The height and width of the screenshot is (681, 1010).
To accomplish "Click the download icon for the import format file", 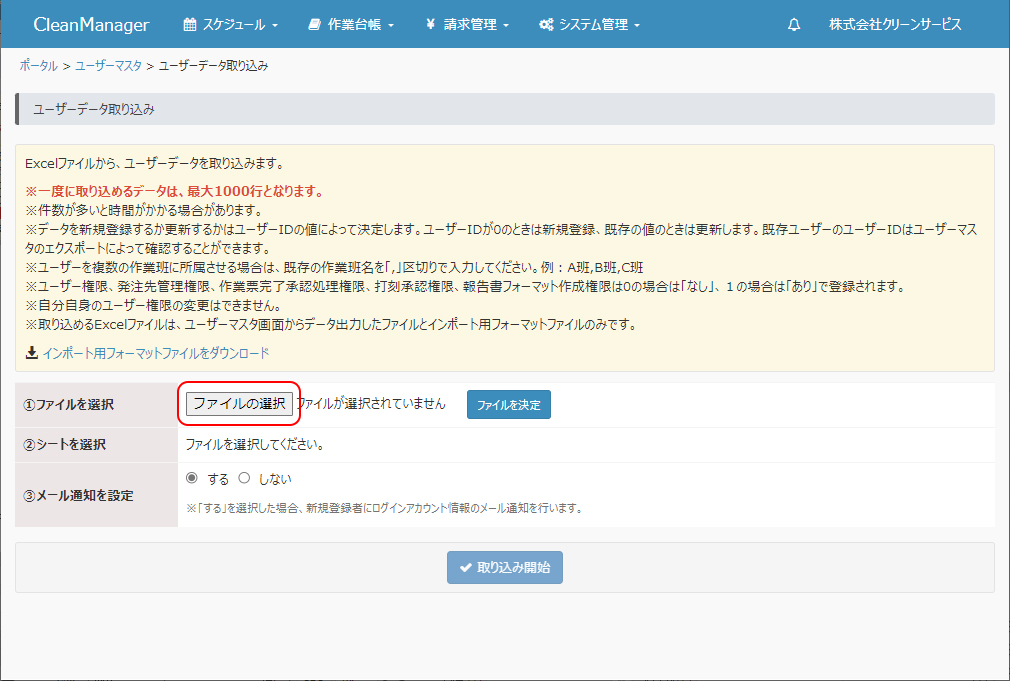I will coord(32,353).
